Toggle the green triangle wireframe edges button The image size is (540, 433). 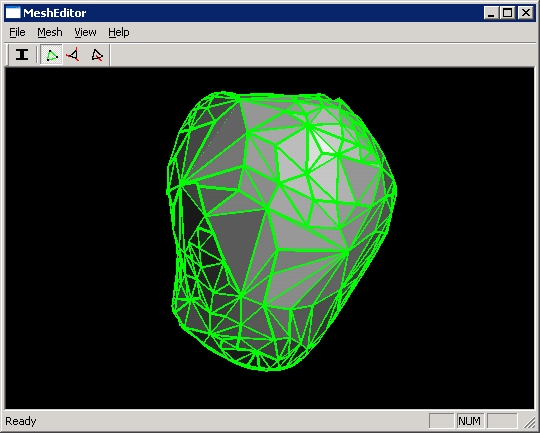[x=51, y=55]
